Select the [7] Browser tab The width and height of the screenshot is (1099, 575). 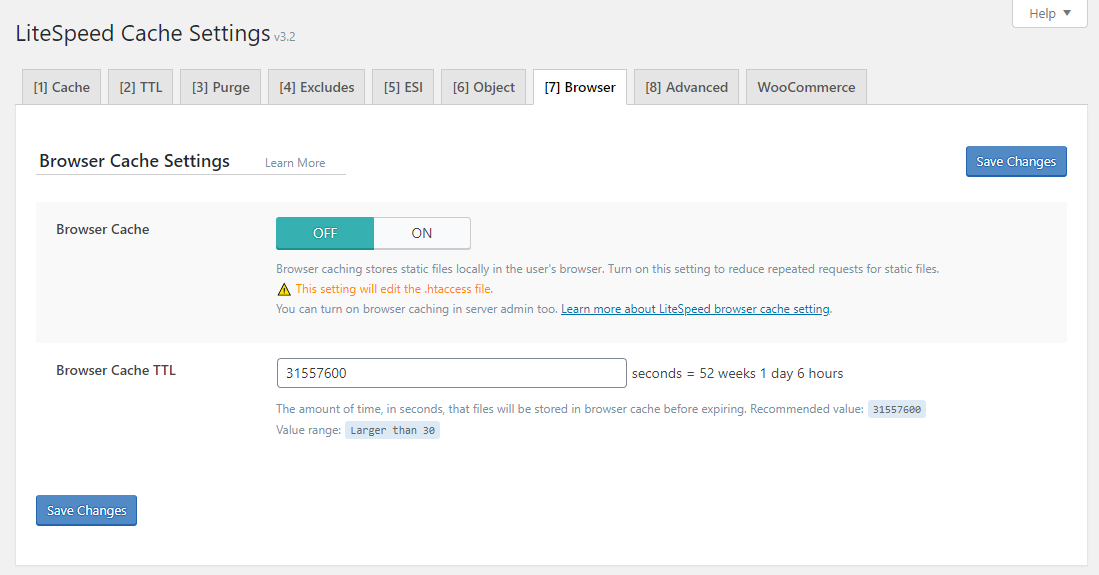tap(580, 88)
